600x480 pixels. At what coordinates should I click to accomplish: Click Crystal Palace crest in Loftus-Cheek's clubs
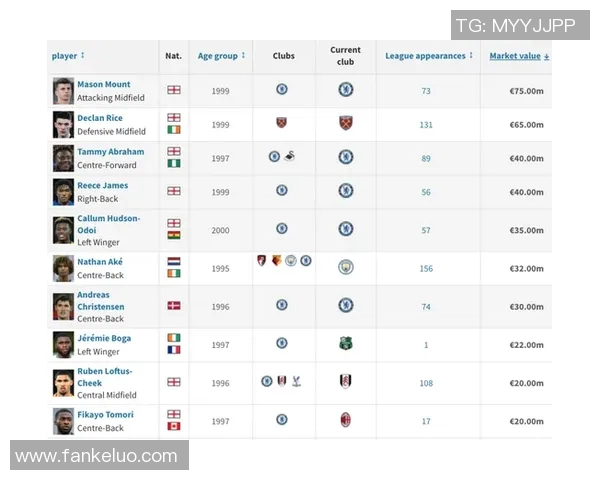coord(296,382)
